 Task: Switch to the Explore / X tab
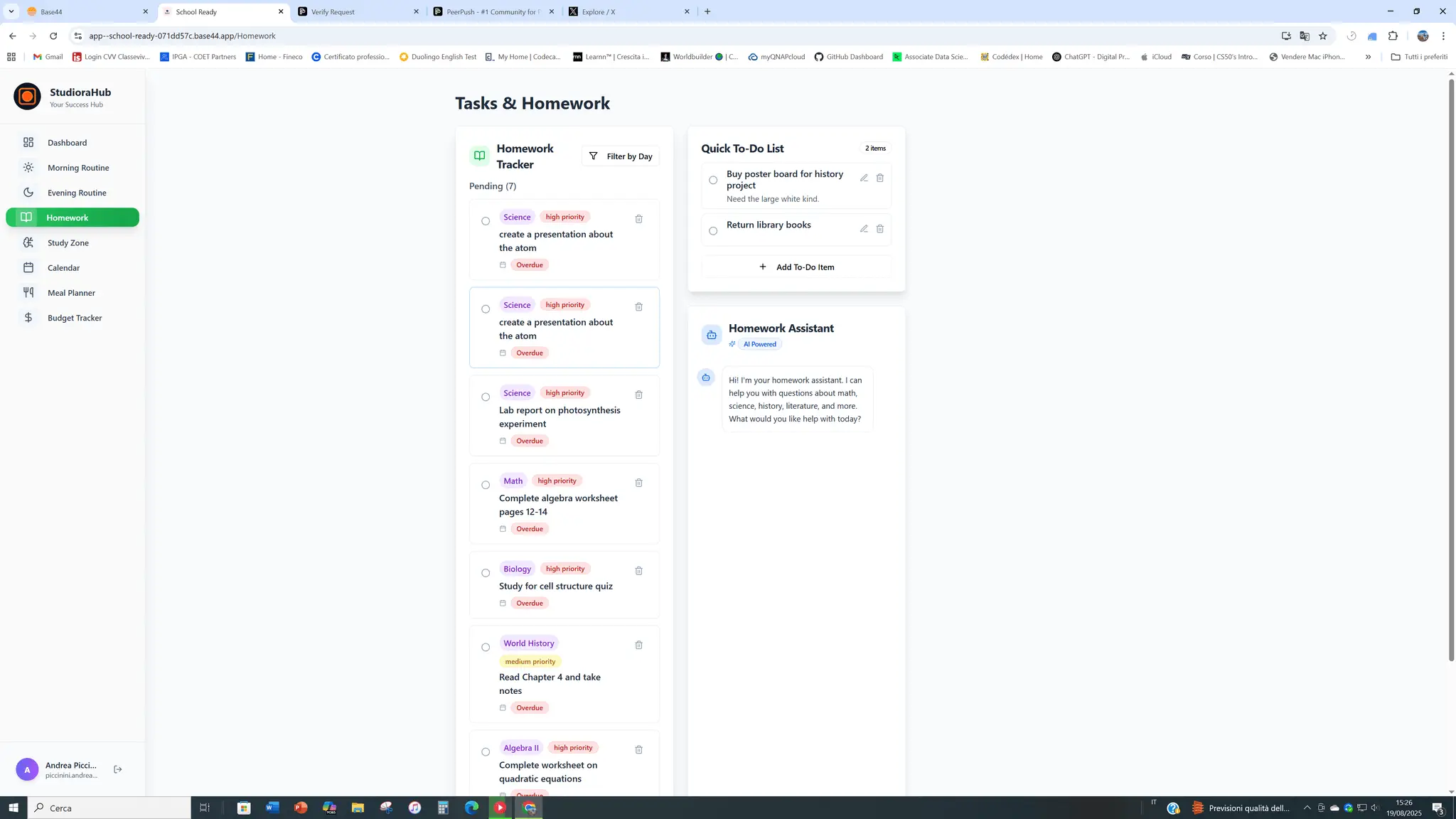(630, 11)
